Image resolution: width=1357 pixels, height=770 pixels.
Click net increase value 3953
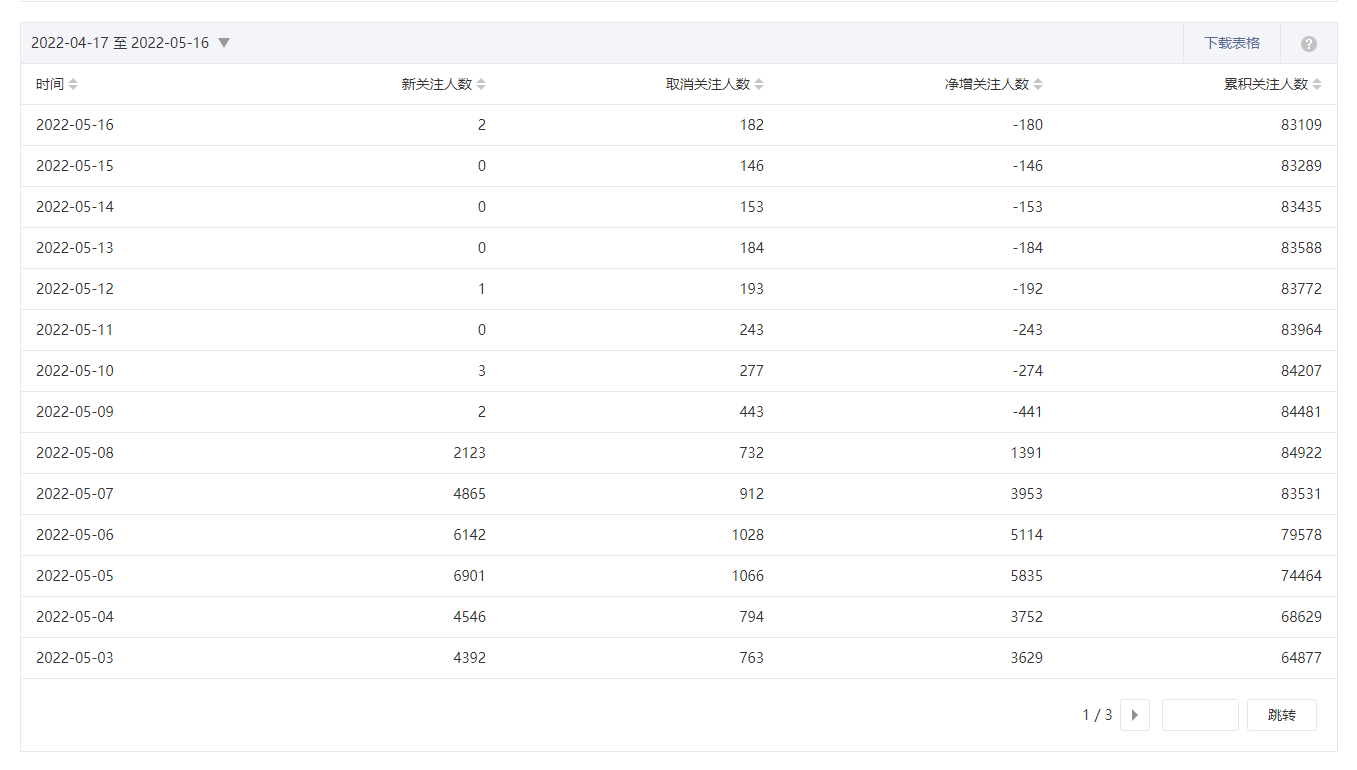[1027, 494]
